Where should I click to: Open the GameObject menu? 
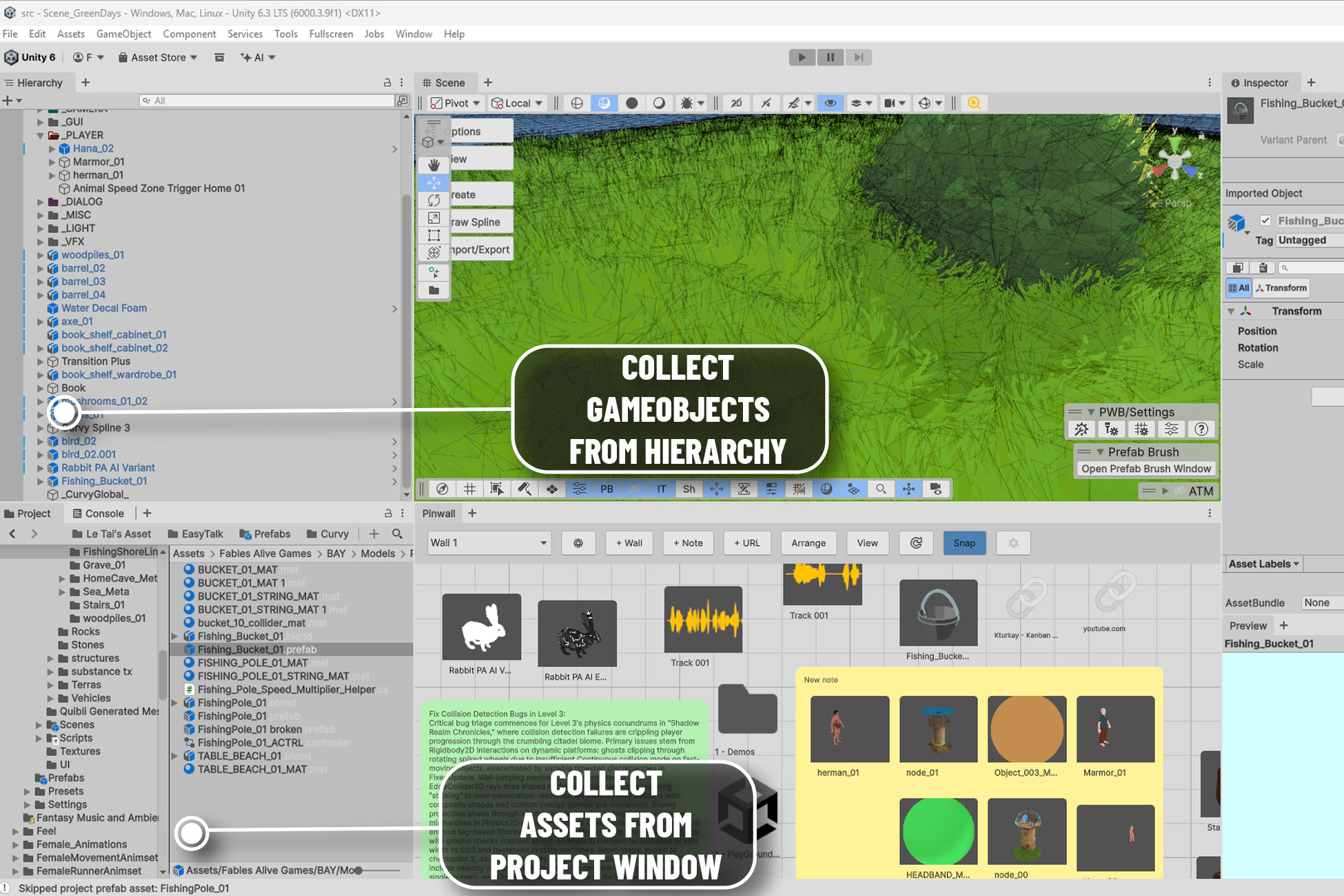pyautogui.click(x=123, y=34)
